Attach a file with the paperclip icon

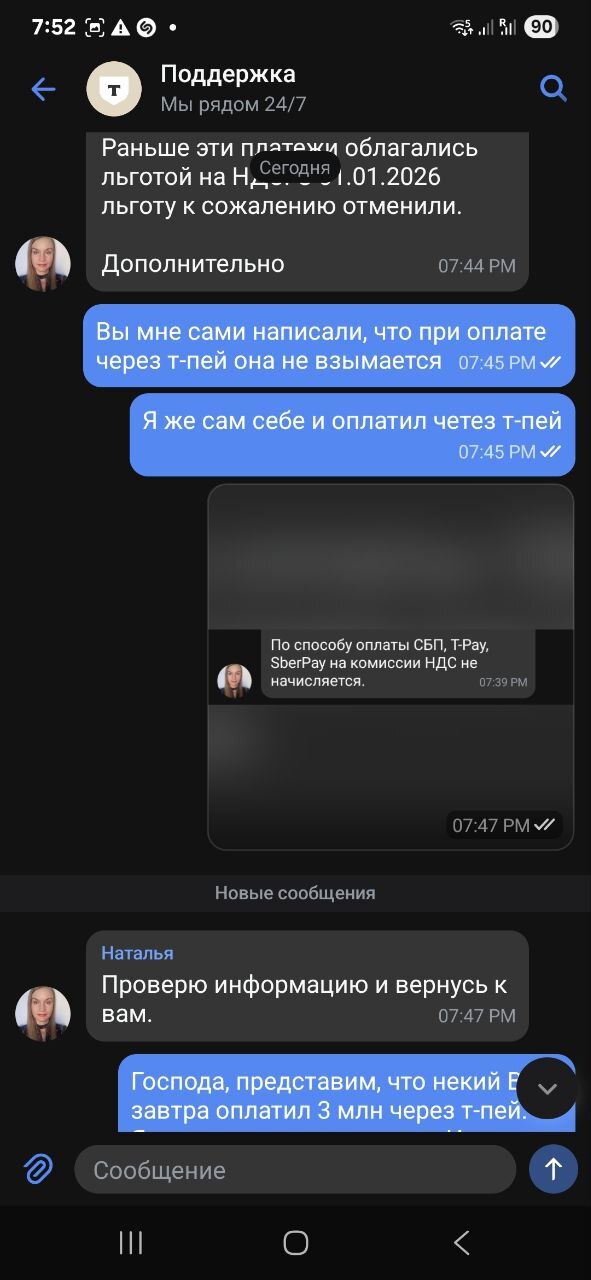click(x=38, y=1168)
